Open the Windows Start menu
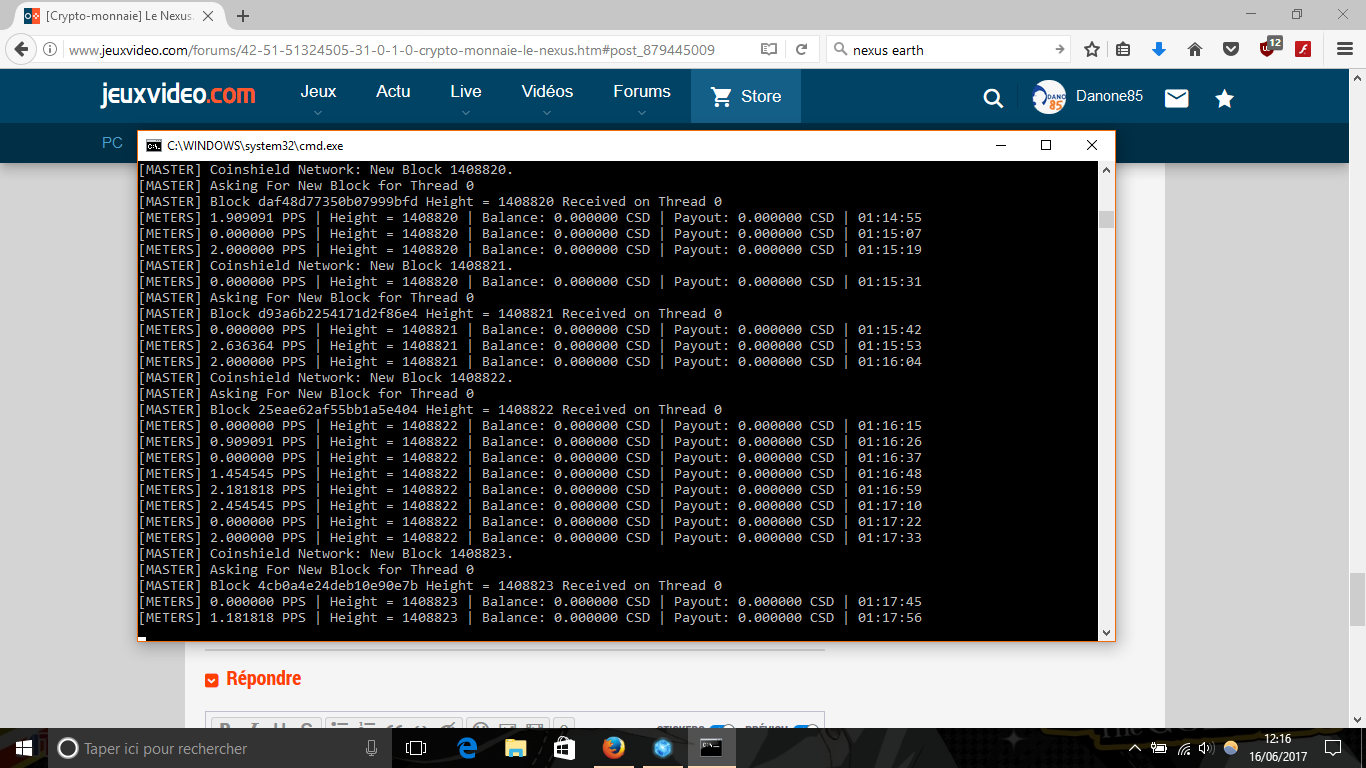Image resolution: width=1366 pixels, height=768 pixels. pyautogui.click(x=24, y=748)
